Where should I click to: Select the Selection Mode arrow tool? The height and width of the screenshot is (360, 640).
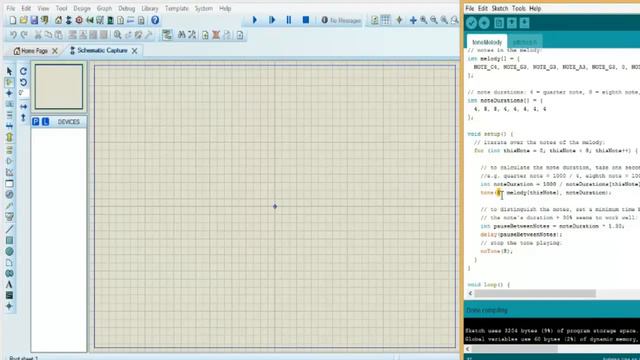click(x=9, y=71)
